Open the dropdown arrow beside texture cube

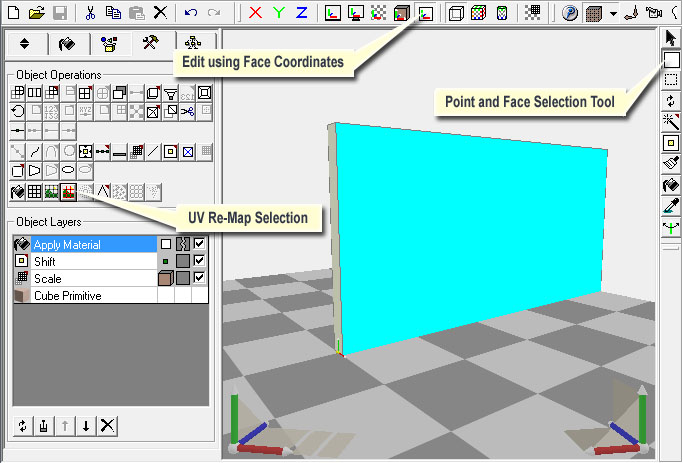click(611, 14)
